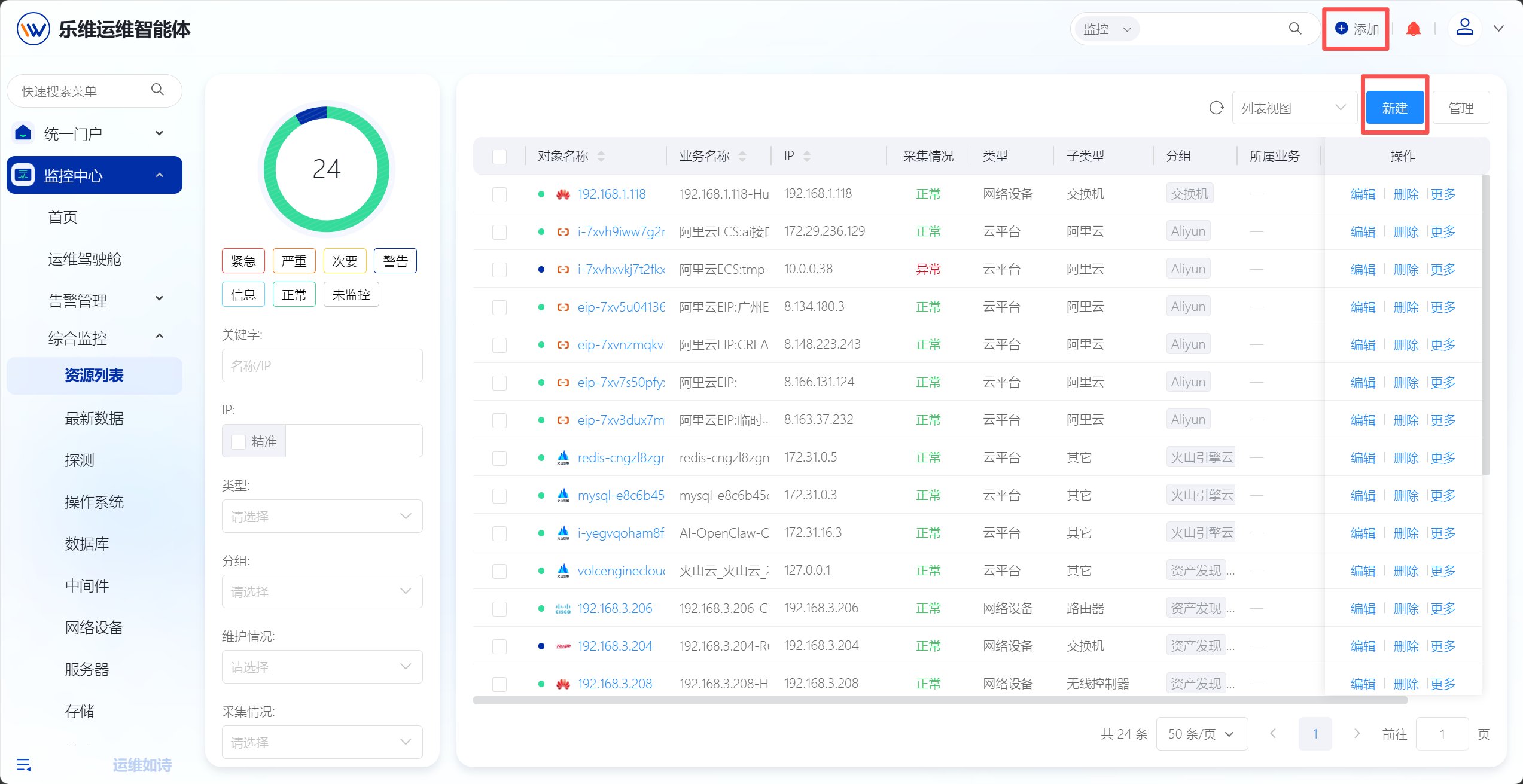Image resolution: width=1523 pixels, height=784 pixels.
Task: Click Volcengine icon of redis-cngzl8zgr
Action: click(x=563, y=458)
